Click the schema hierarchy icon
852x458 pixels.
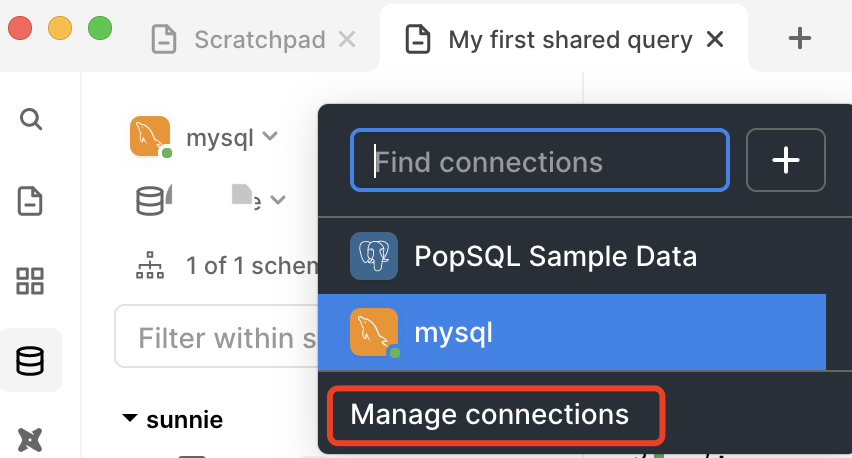pos(151,266)
